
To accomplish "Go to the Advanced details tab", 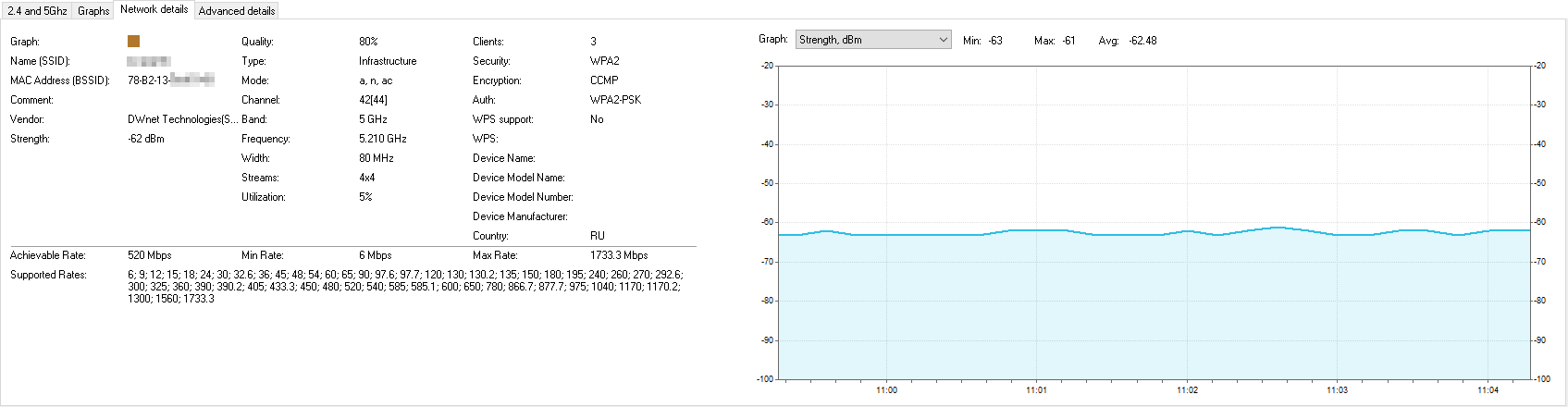I will [x=236, y=11].
